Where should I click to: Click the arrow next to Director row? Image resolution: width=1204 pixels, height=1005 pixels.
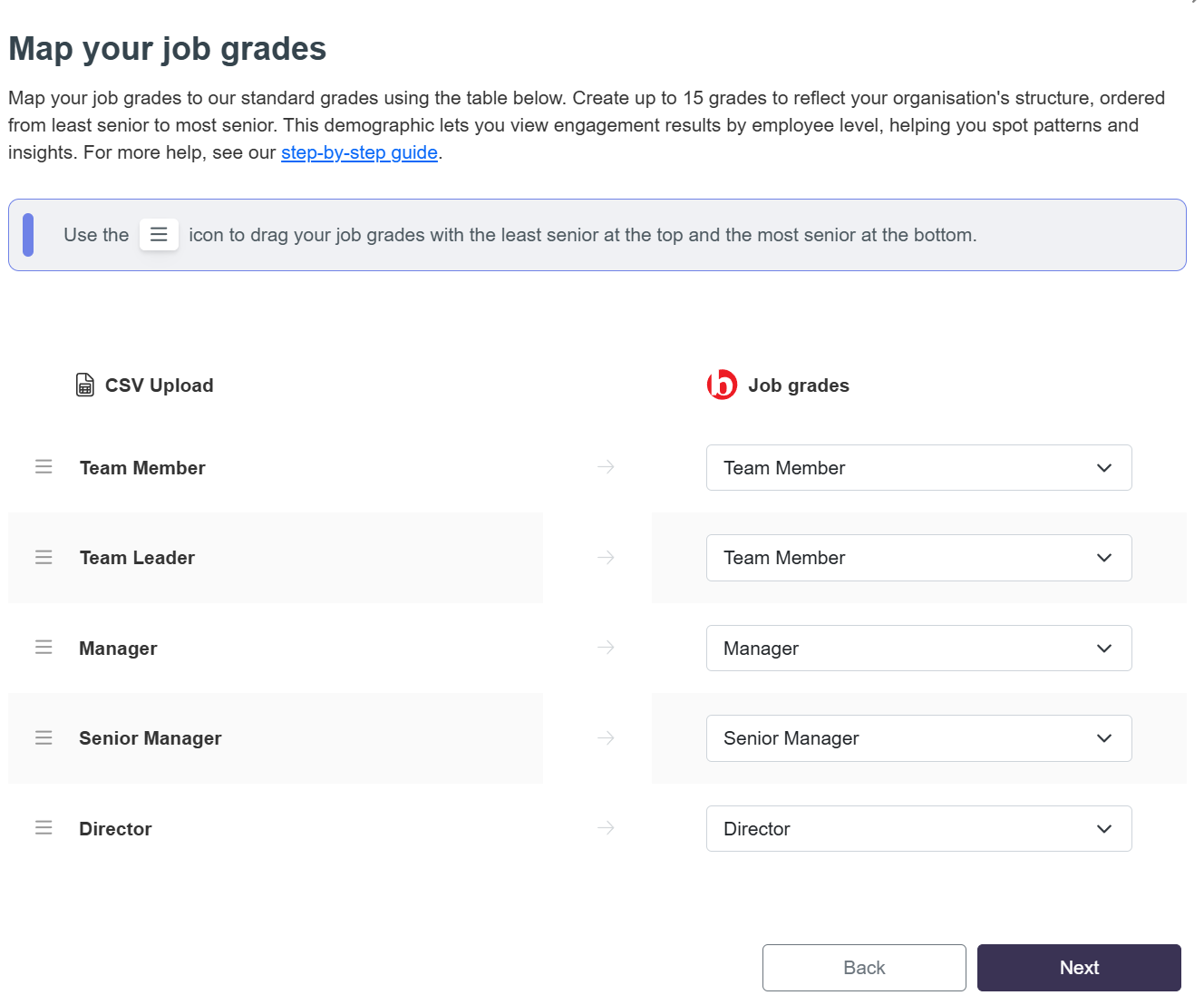pyautogui.click(x=606, y=827)
